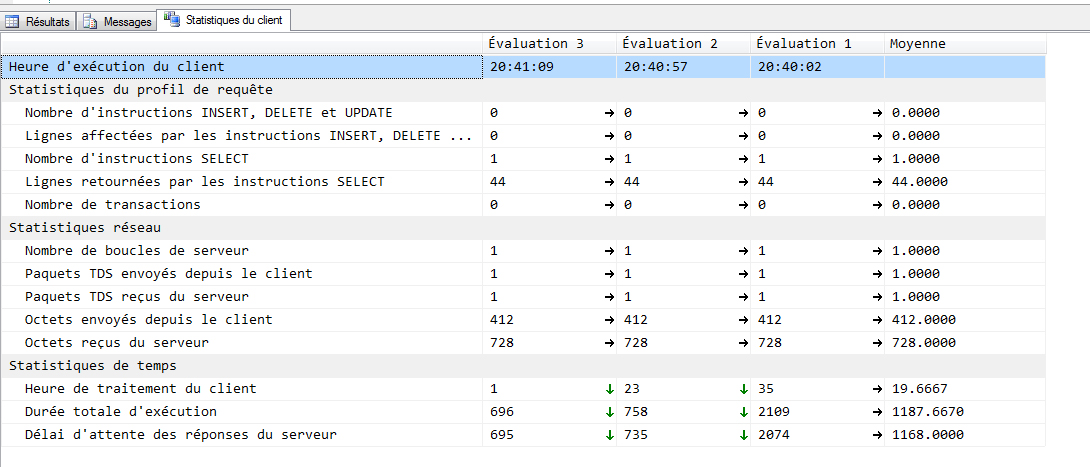Image resolution: width=1090 pixels, height=467 pixels.
Task: Click the green down arrow next to 23
Action: 743,388
